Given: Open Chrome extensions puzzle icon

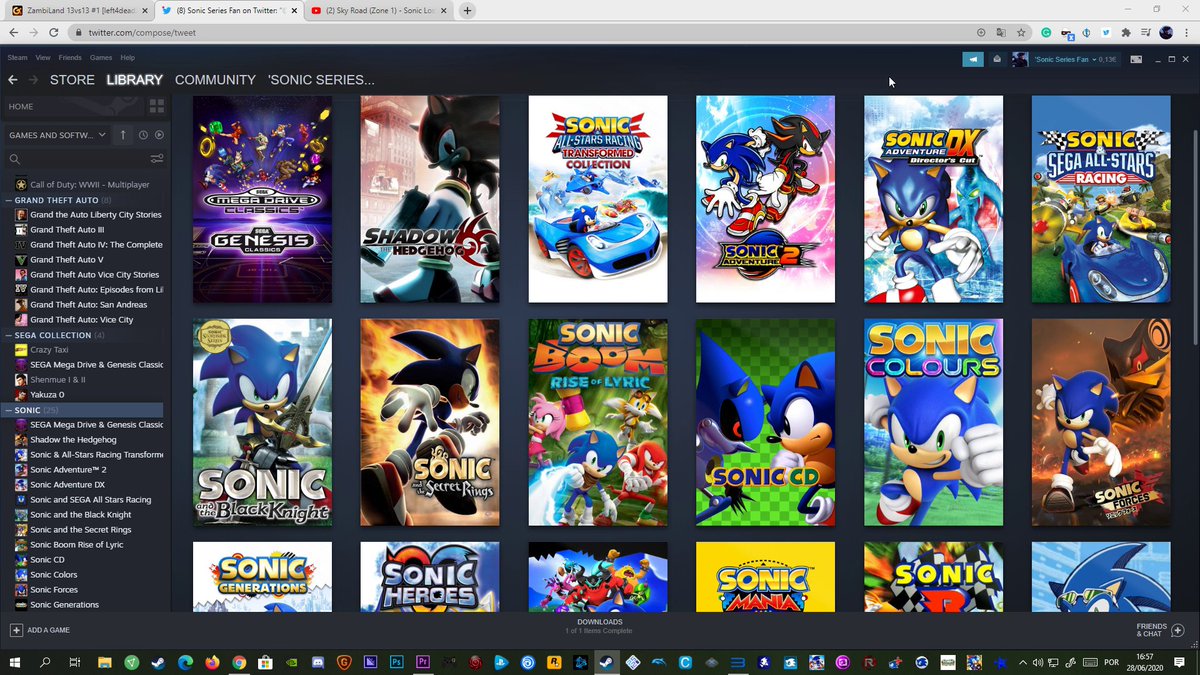Looking at the screenshot, I should pos(1127,33).
